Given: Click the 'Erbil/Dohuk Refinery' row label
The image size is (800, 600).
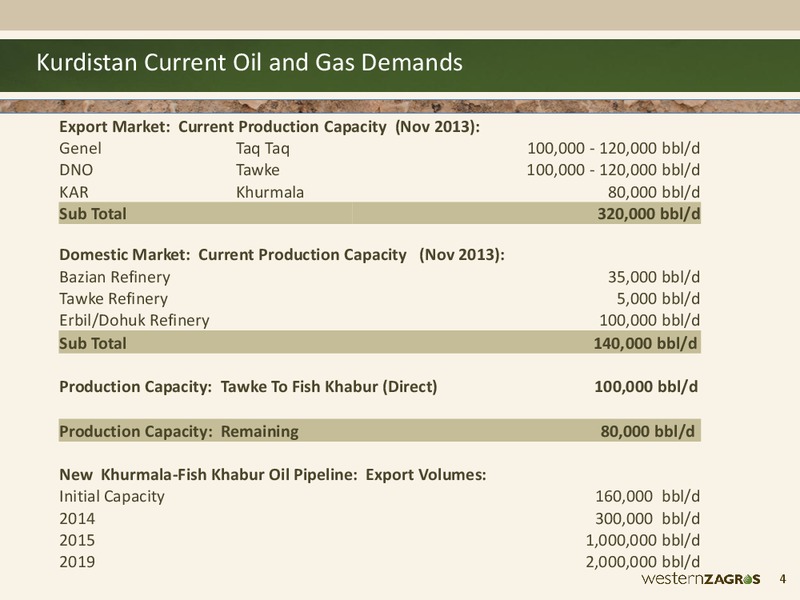Looking at the screenshot, I should [x=134, y=320].
